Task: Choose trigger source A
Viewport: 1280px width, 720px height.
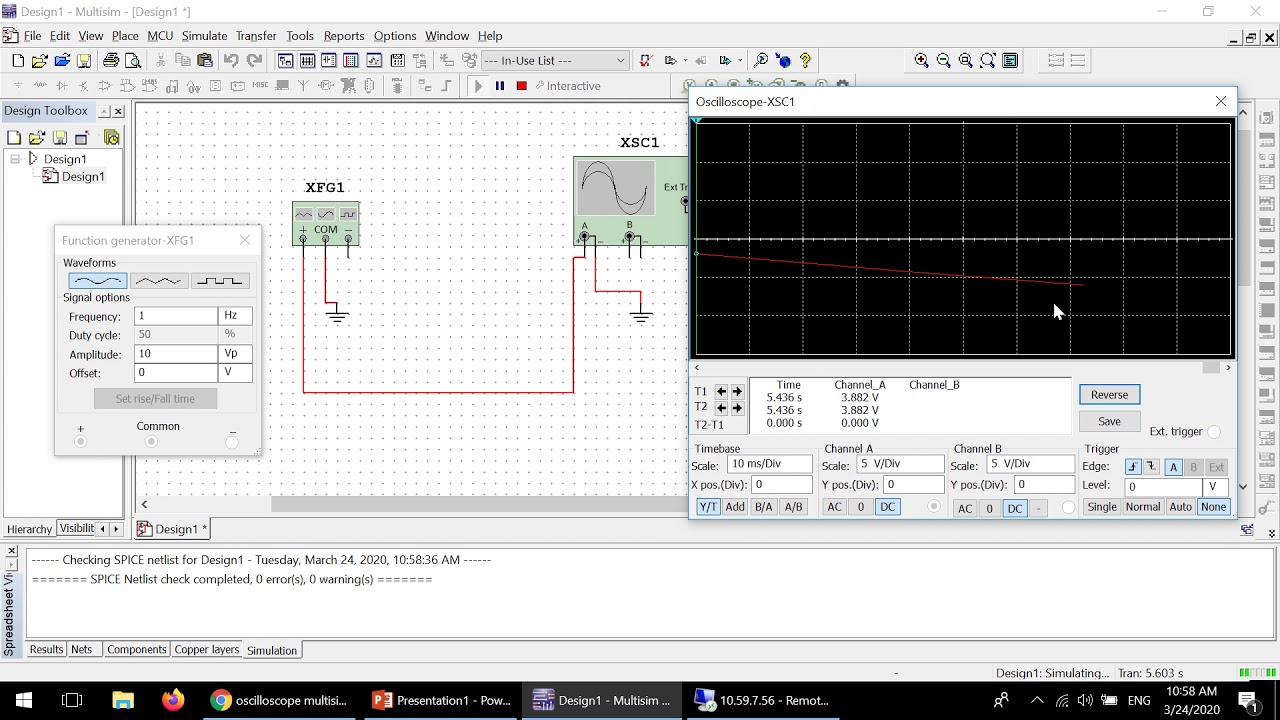Action: tap(1174, 467)
